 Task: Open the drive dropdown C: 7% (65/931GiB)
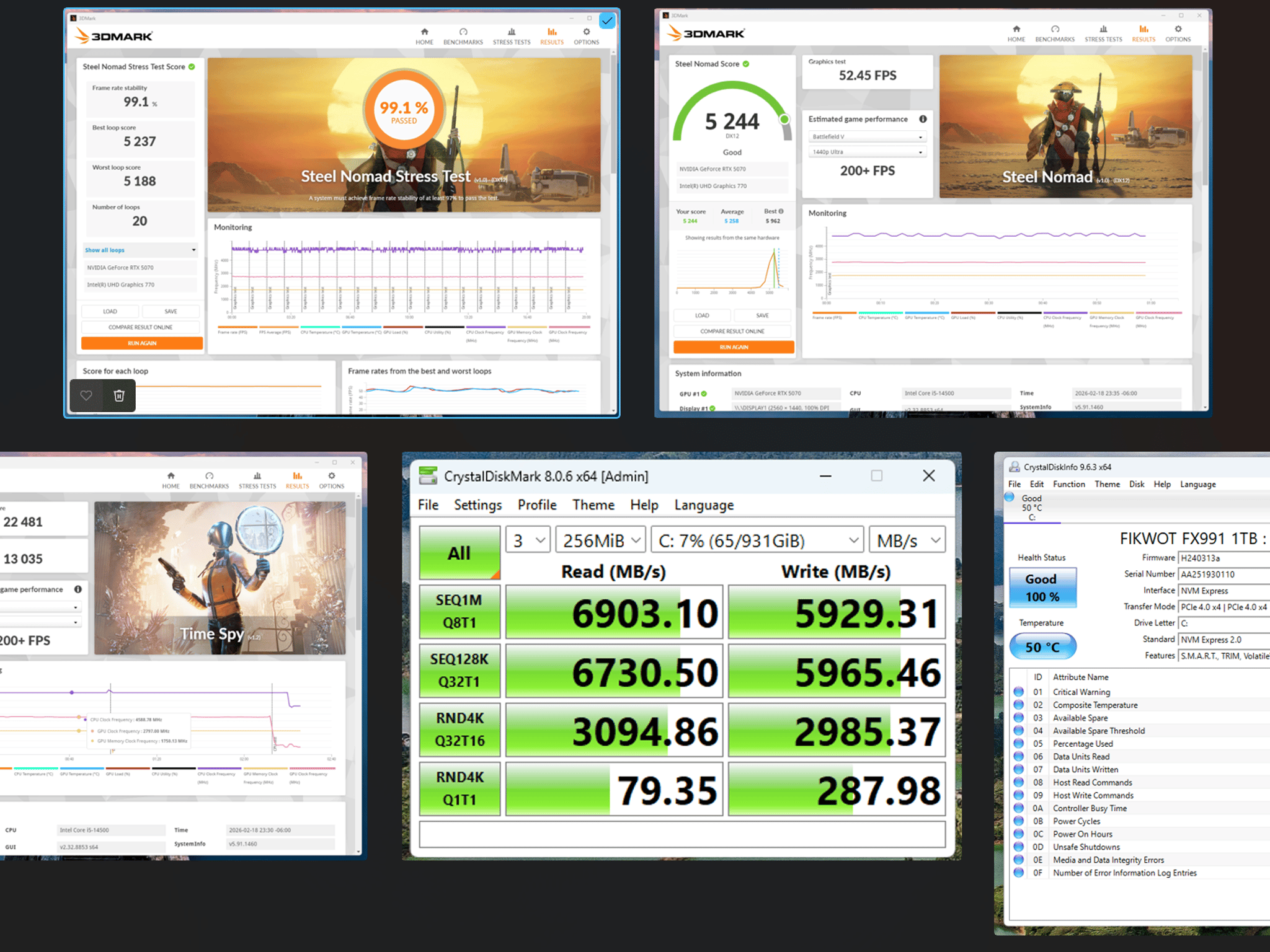pos(757,540)
